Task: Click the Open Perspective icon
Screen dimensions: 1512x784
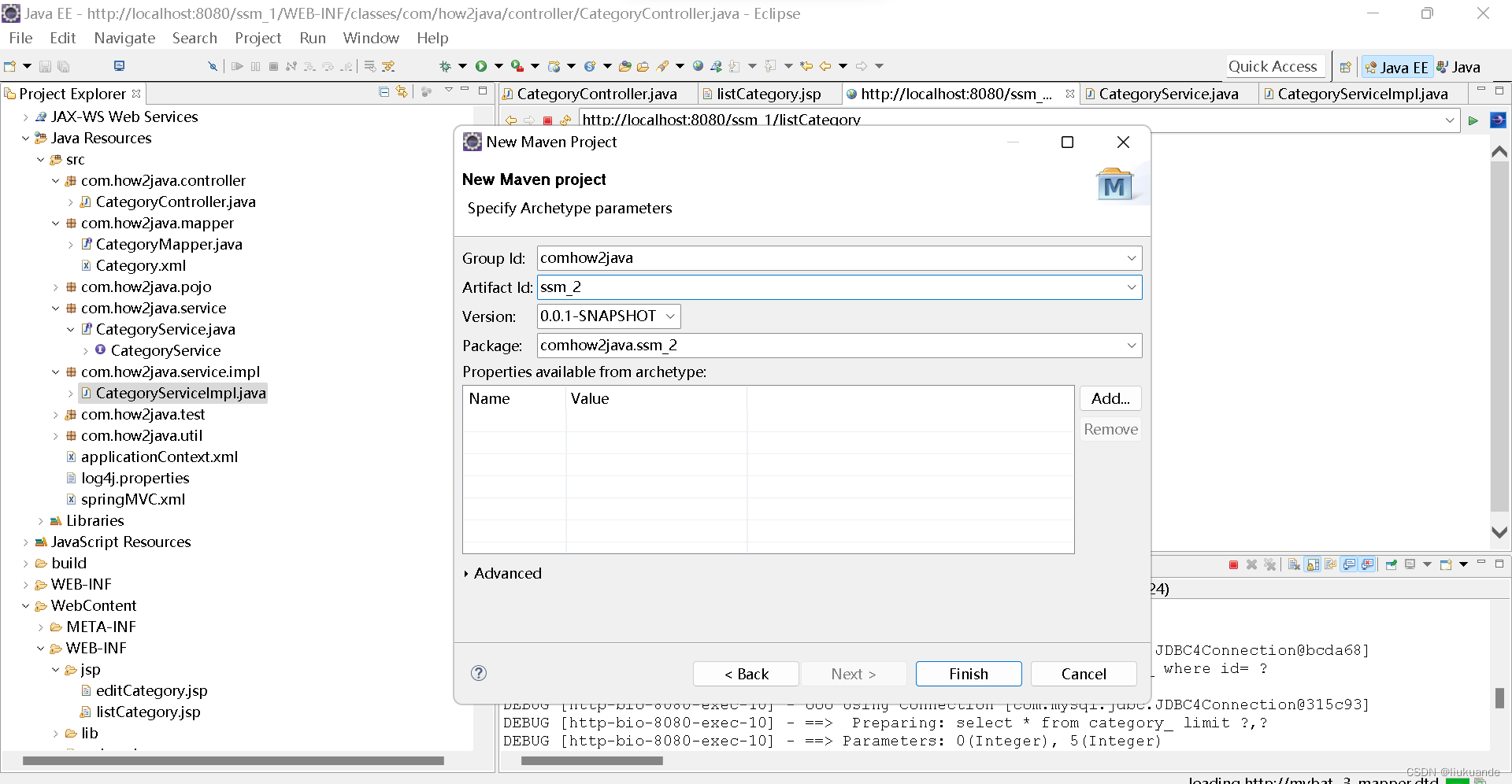Action: pos(1346,67)
